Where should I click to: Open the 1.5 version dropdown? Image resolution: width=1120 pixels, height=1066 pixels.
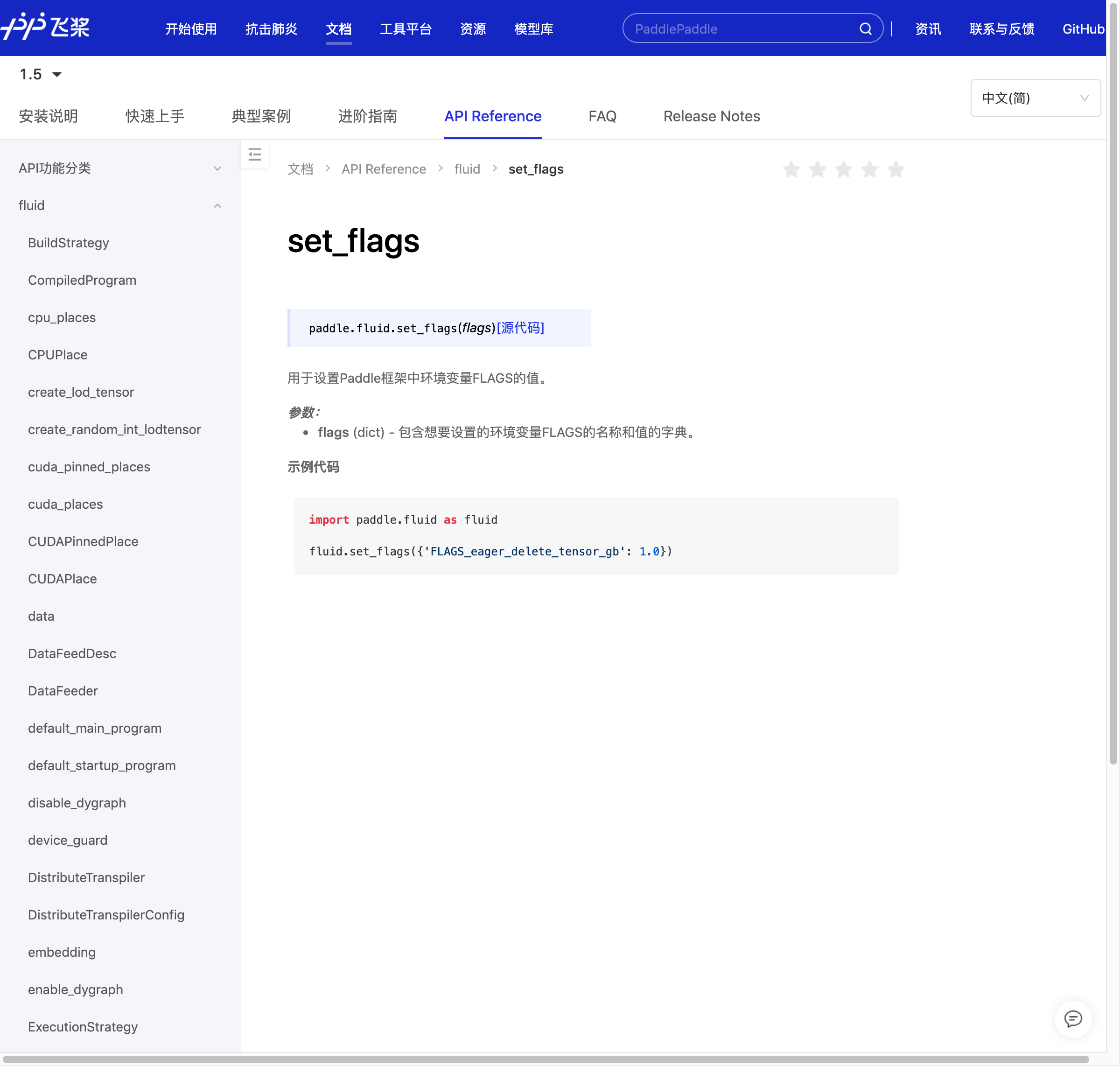[40, 74]
